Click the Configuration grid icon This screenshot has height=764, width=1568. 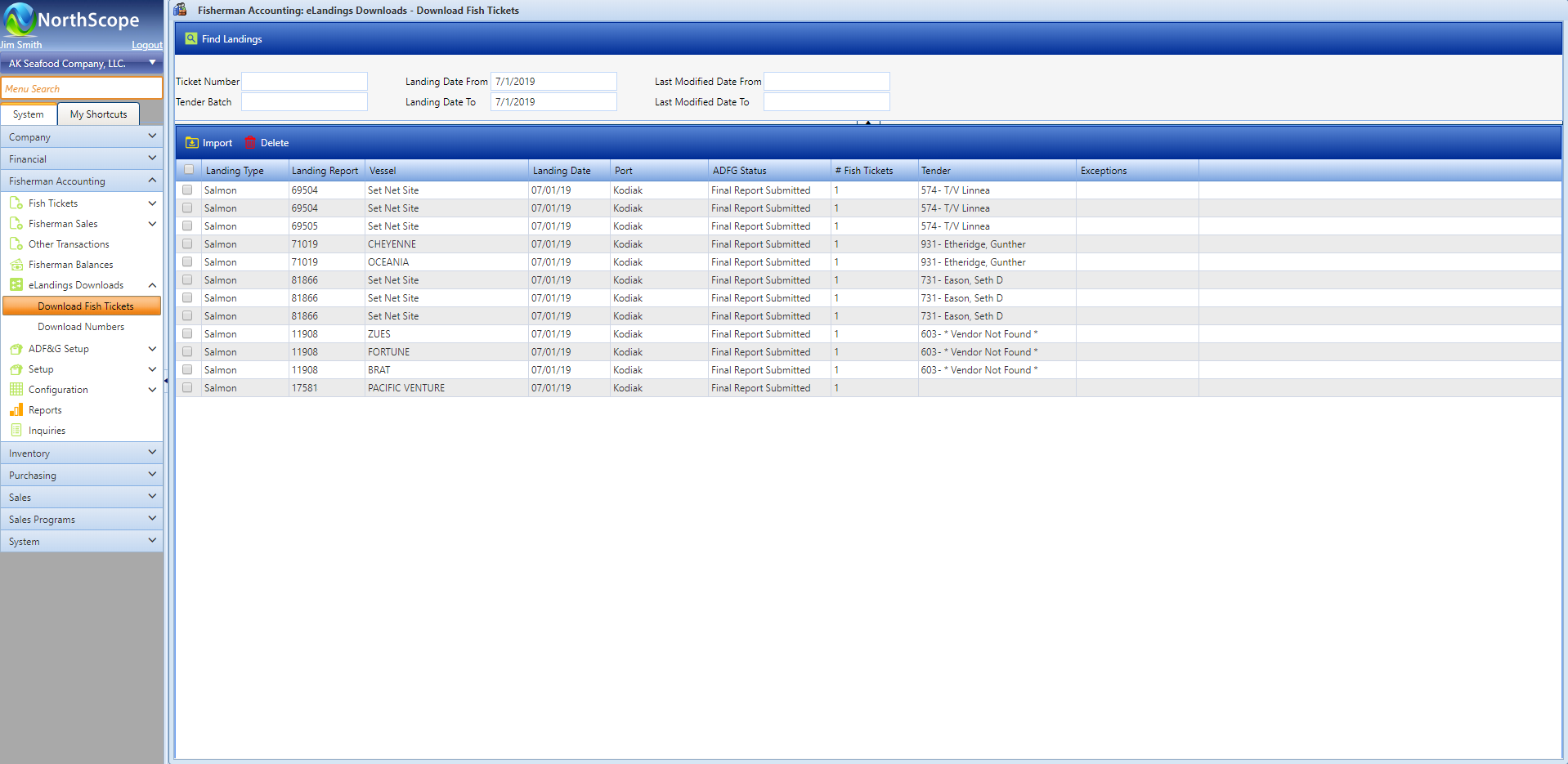16,390
